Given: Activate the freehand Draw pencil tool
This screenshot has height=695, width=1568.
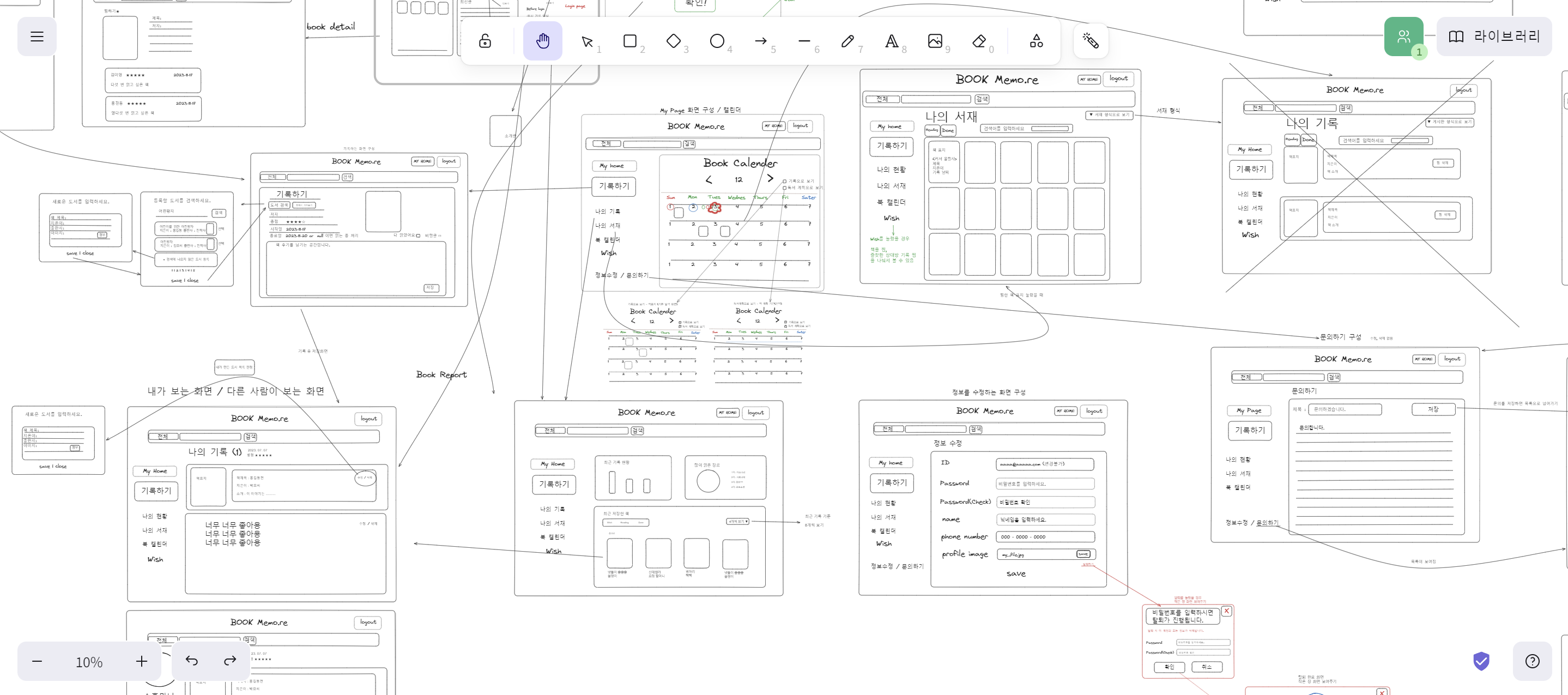Looking at the screenshot, I should tap(847, 41).
